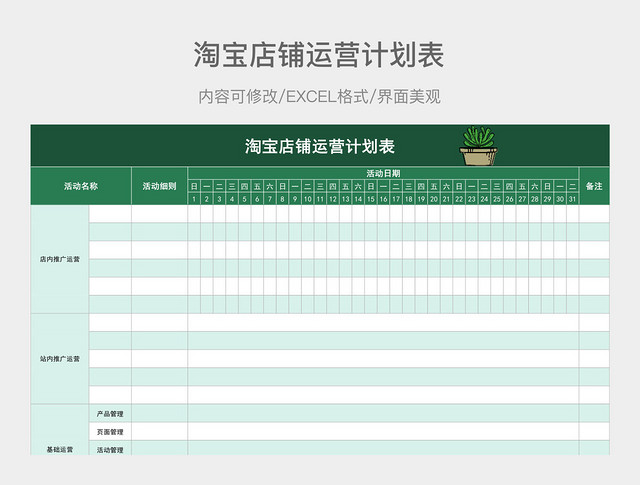Click the date cell 4
Viewport: 640px width, 485px height.
point(232,199)
